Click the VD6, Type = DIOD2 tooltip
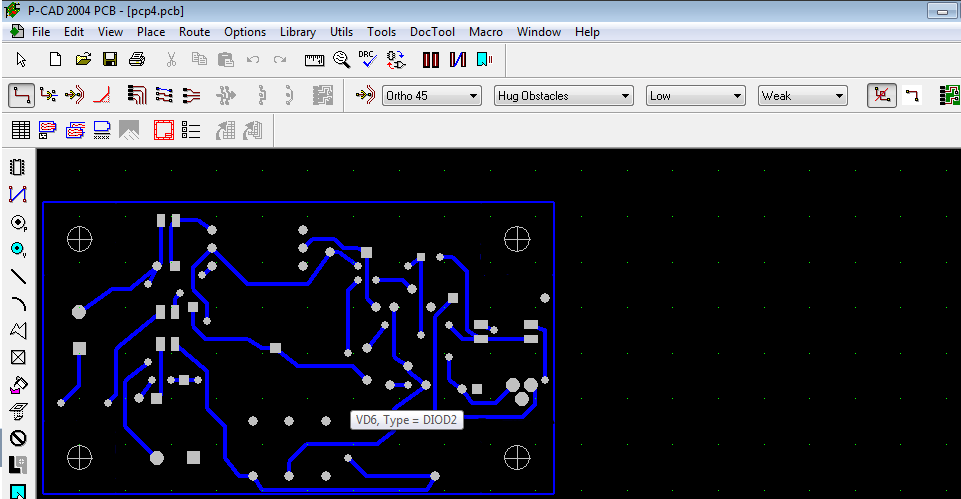This screenshot has height=499, width=961. point(407,420)
